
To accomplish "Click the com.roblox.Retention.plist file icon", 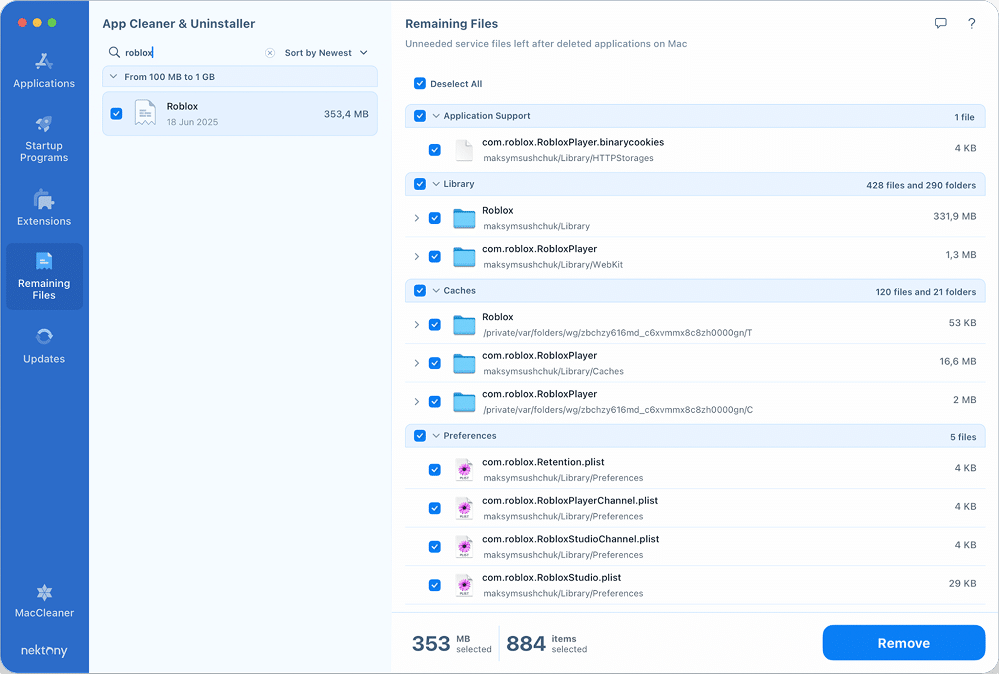I will click(464, 470).
